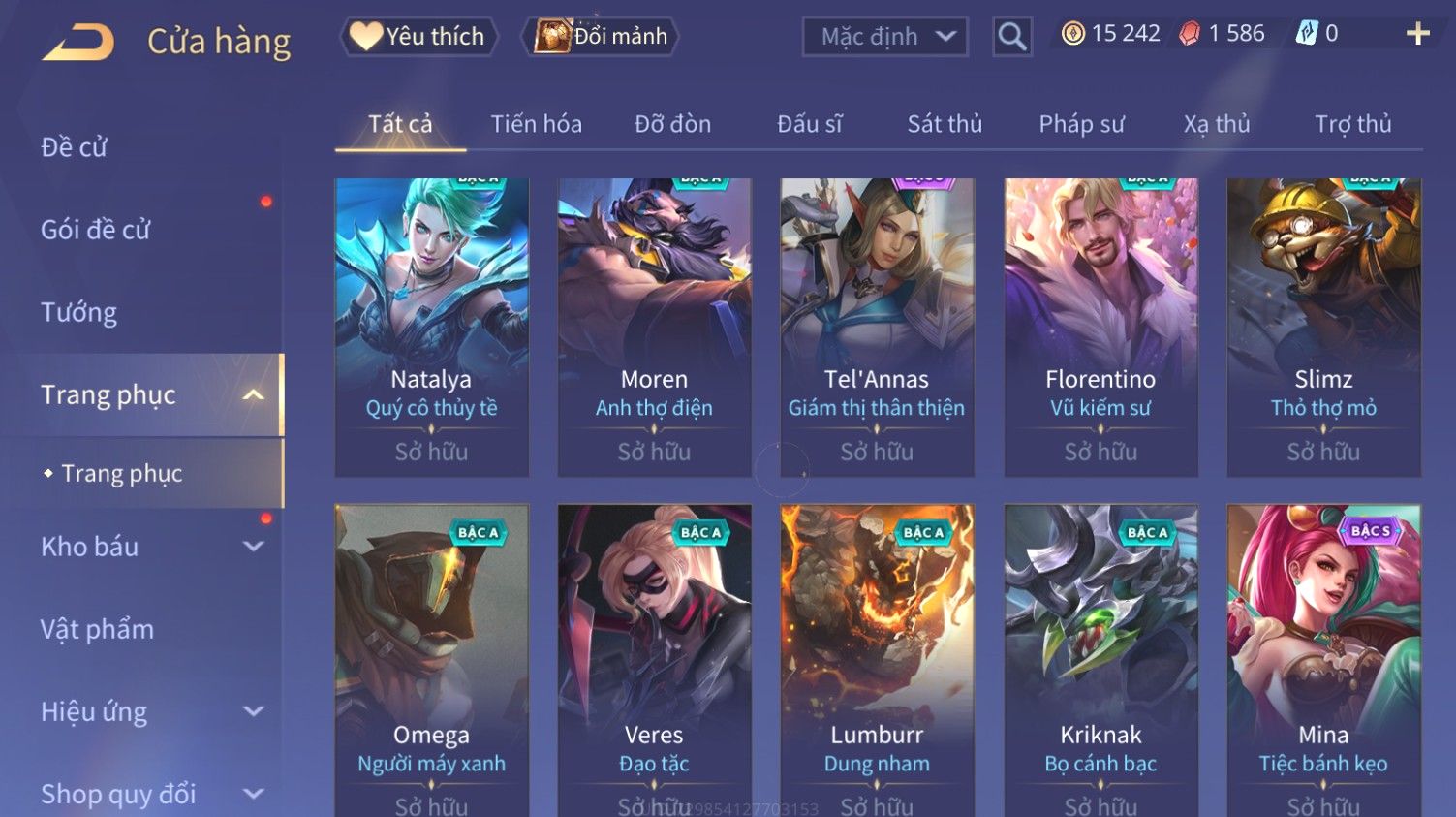Open the search magnifier icon
The image size is (1456, 817).
tap(1012, 37)
